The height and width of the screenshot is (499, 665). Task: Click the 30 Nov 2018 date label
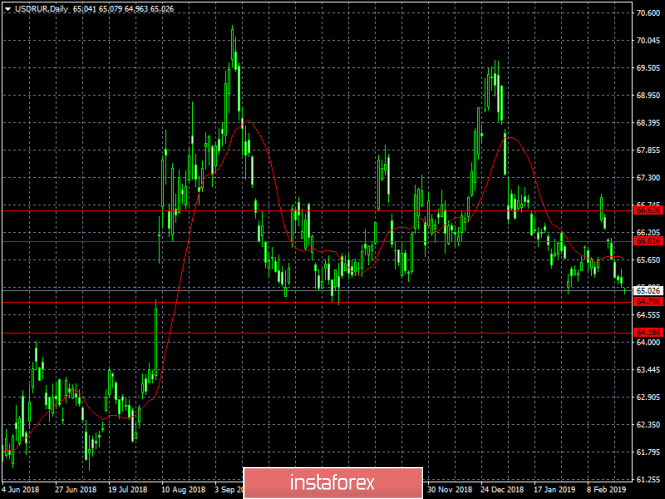[449, 490]
